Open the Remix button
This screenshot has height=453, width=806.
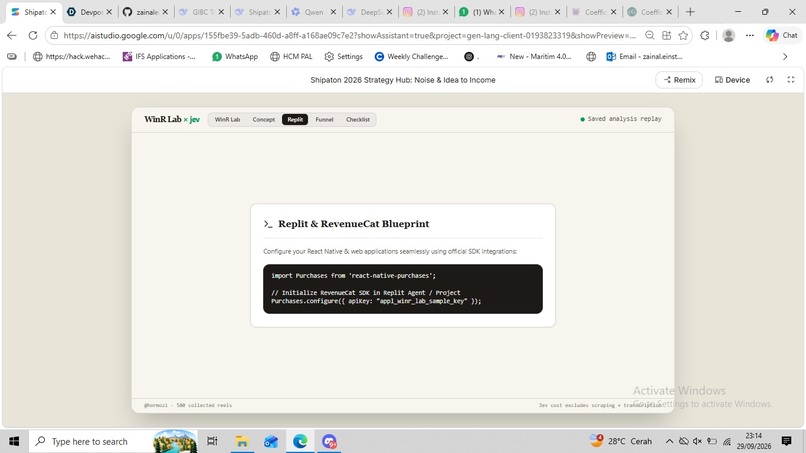679,80
